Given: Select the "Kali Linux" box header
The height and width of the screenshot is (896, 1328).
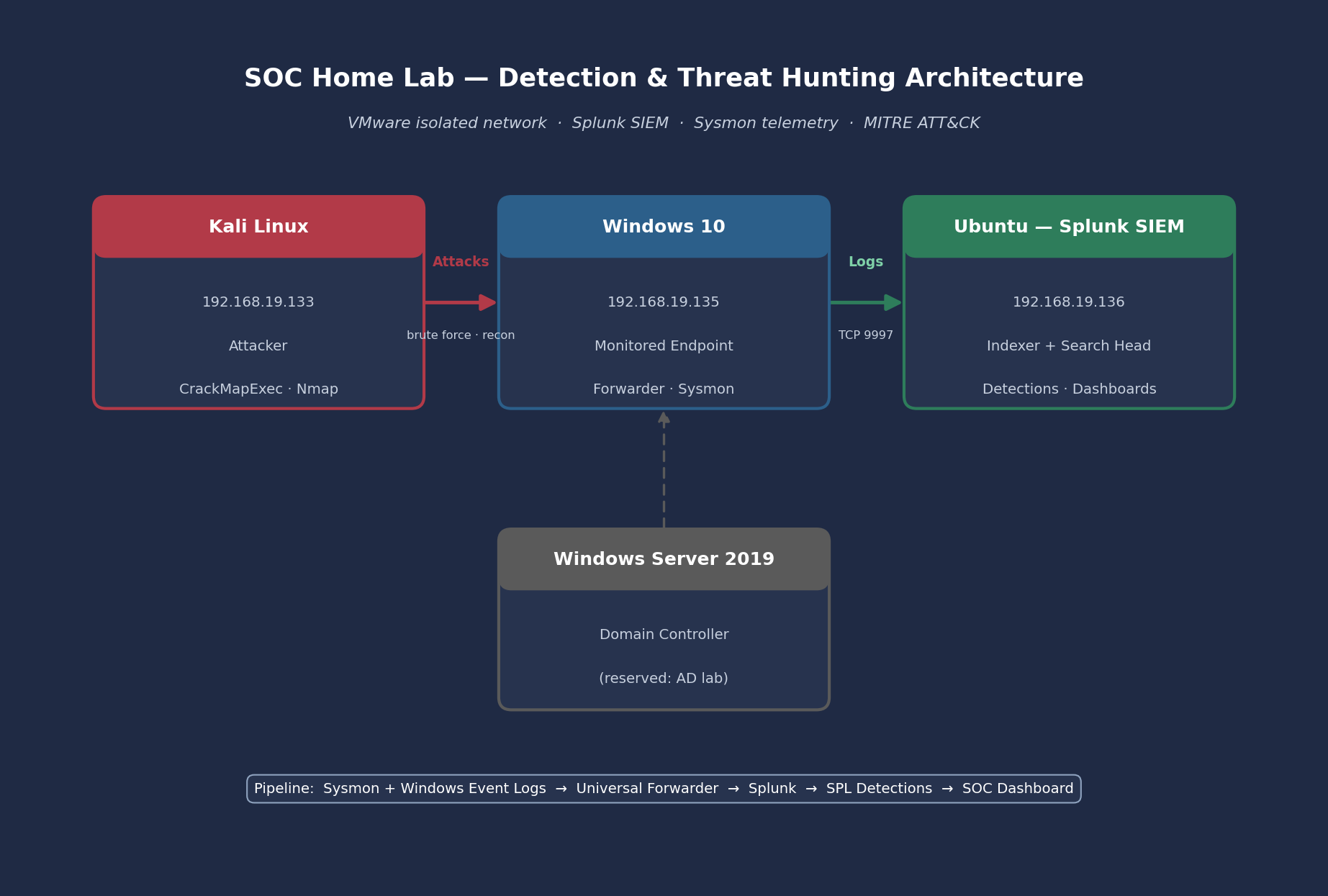Looking at the screenshot, I should coord(258,227).
